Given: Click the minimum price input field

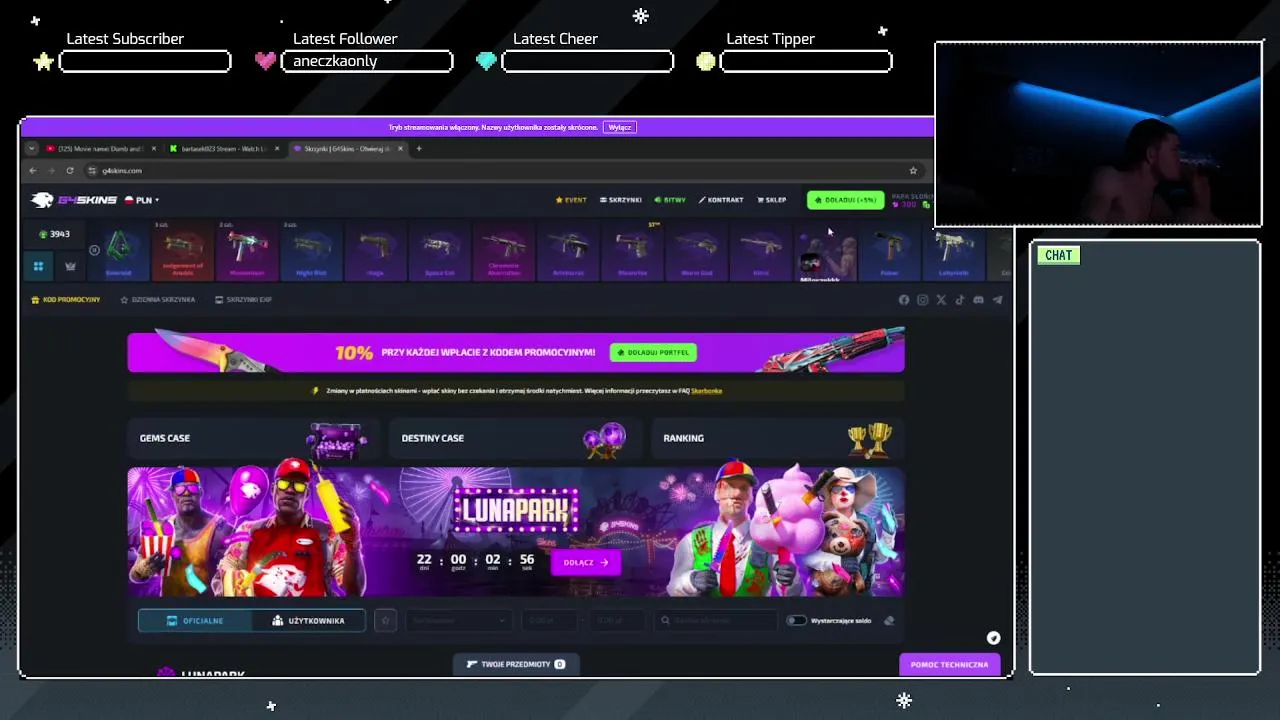Looking at the screenshot, I should (x=551, y=621).
